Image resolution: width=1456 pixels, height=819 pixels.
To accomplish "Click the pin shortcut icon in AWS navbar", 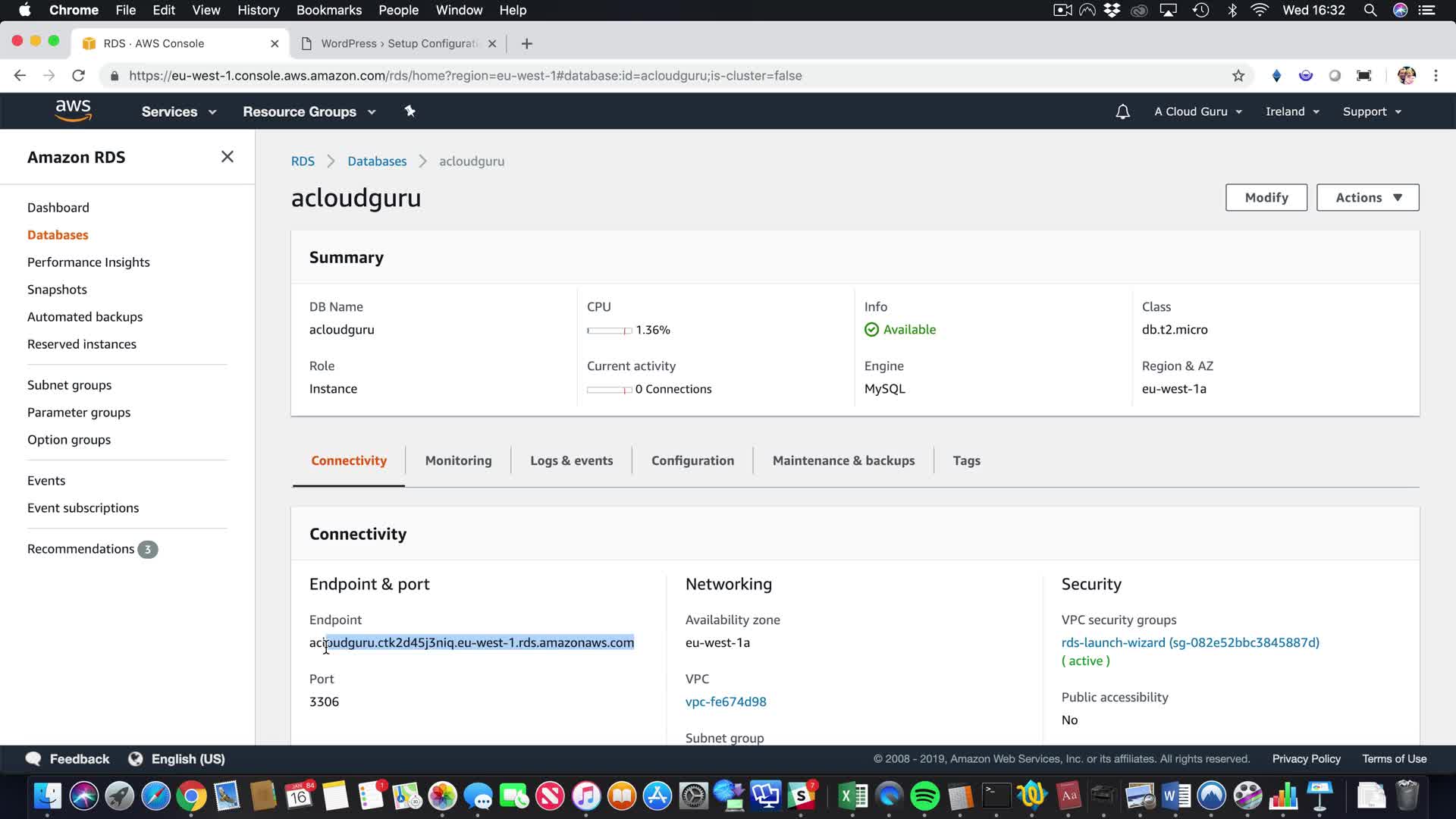I will (409, 111).
